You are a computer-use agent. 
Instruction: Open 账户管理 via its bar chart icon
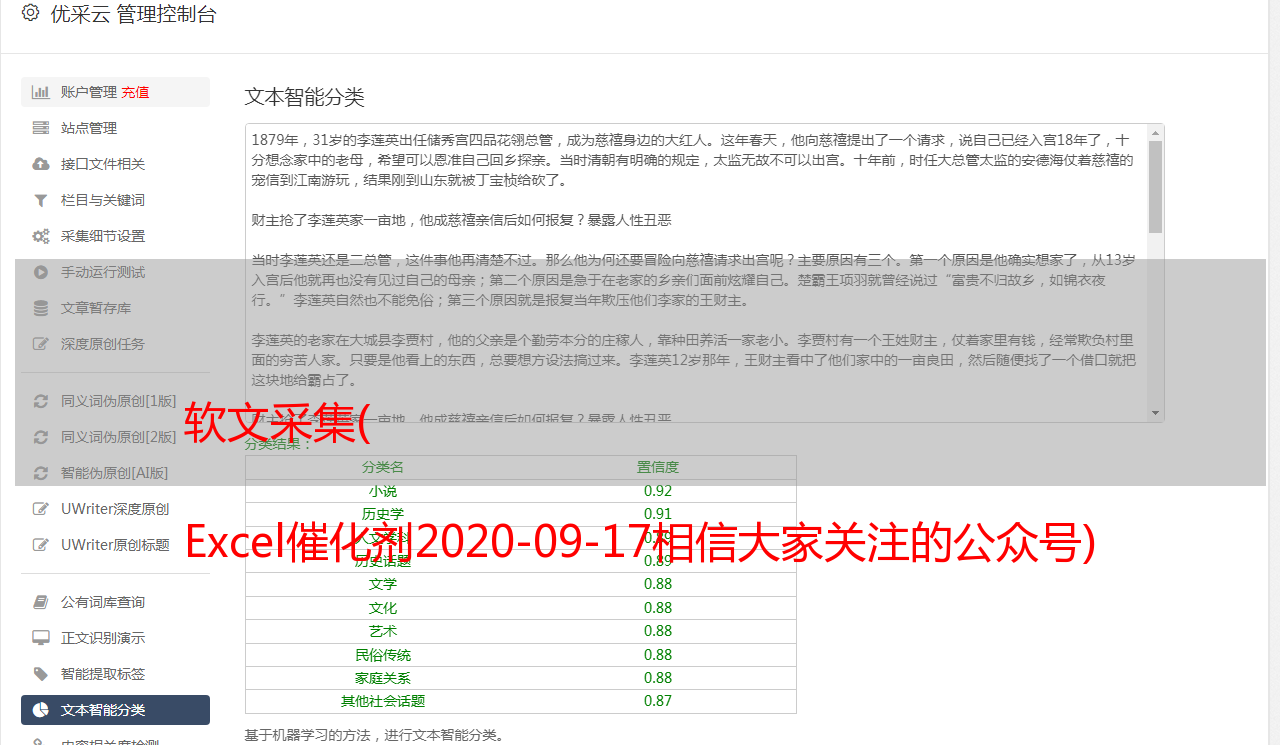(41, 92)
